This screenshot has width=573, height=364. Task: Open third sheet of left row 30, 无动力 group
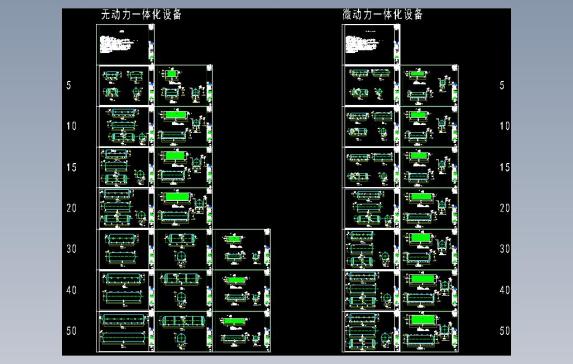[x=242, y=250]
